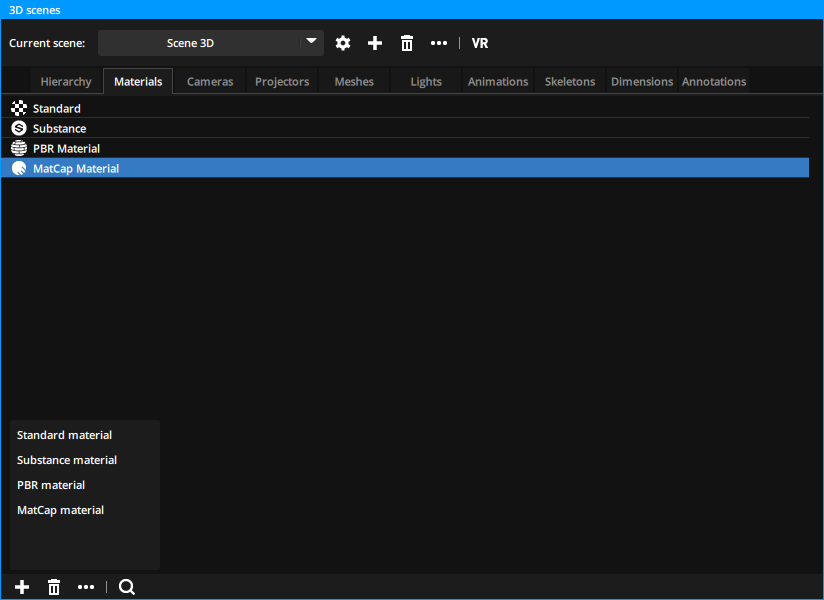
Task: Toggle VR mode button
Action: tap(480, 43)
